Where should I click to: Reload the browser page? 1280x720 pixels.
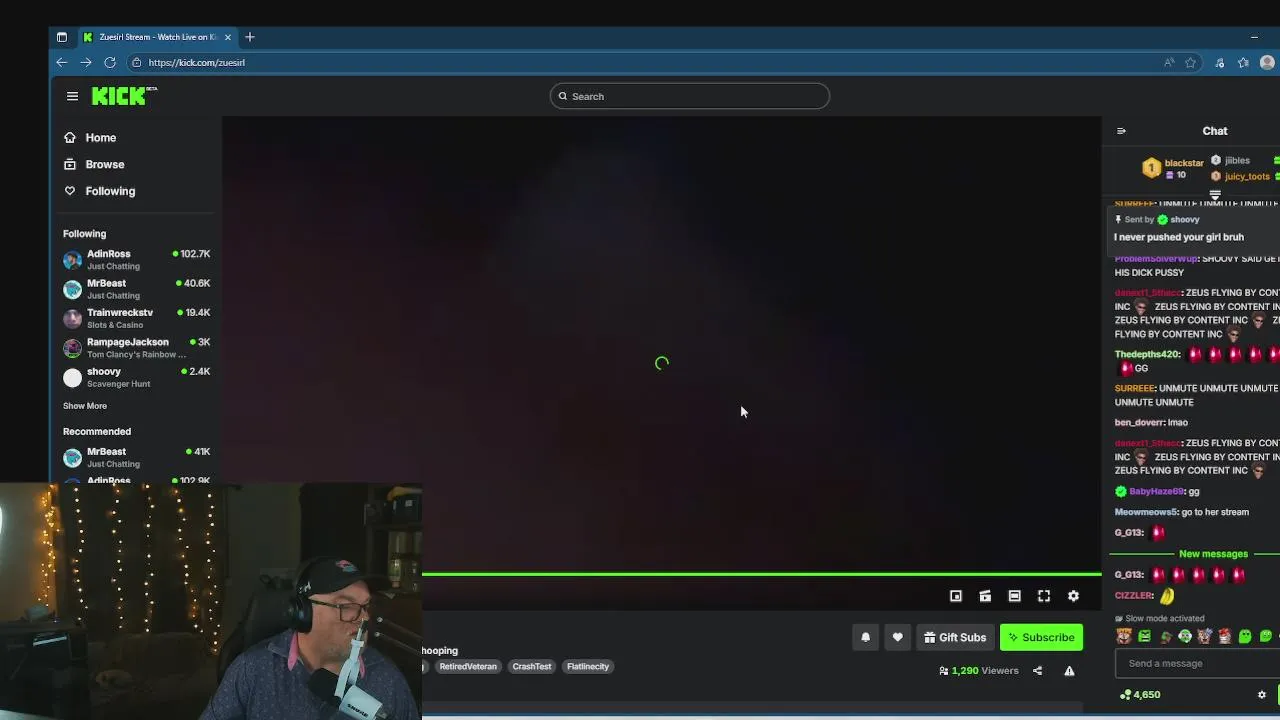110,62
